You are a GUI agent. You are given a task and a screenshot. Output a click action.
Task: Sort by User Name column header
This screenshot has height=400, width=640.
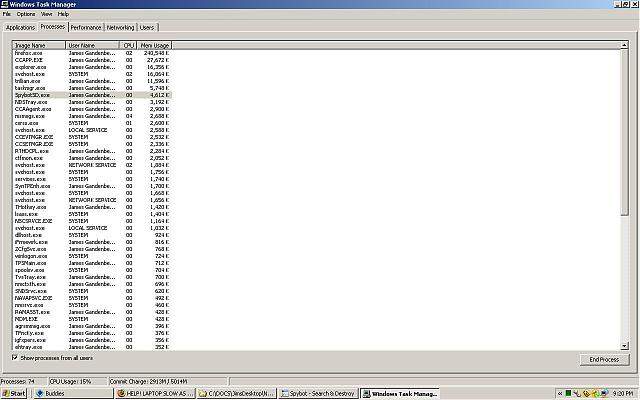tap(92, 45)
